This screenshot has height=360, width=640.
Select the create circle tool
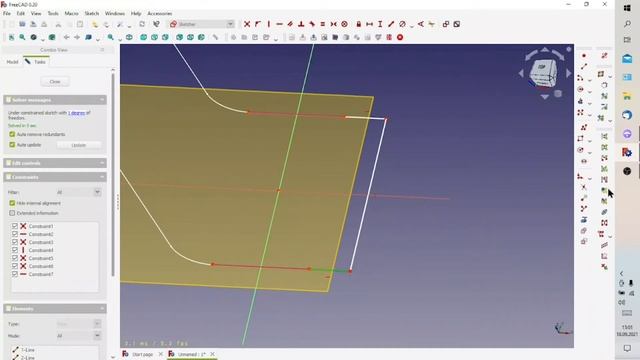click(581, 89)
